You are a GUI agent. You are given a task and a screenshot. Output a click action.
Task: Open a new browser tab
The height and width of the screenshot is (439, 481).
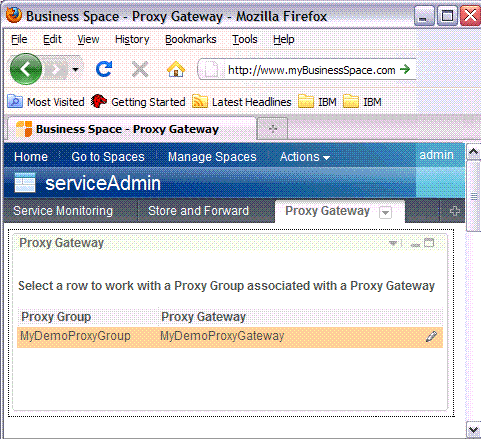click(x=273, y=129)
